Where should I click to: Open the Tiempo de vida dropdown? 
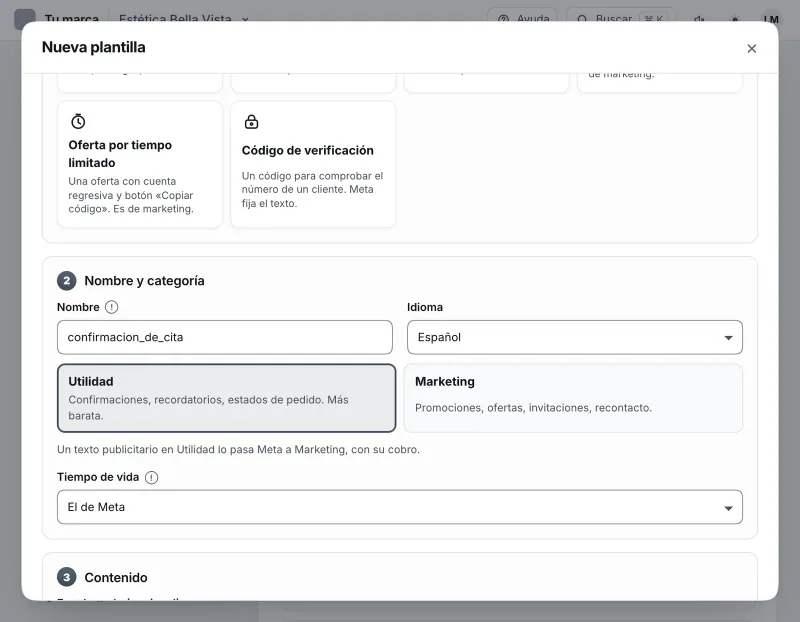pyautogui.click(x=399, y=507)
